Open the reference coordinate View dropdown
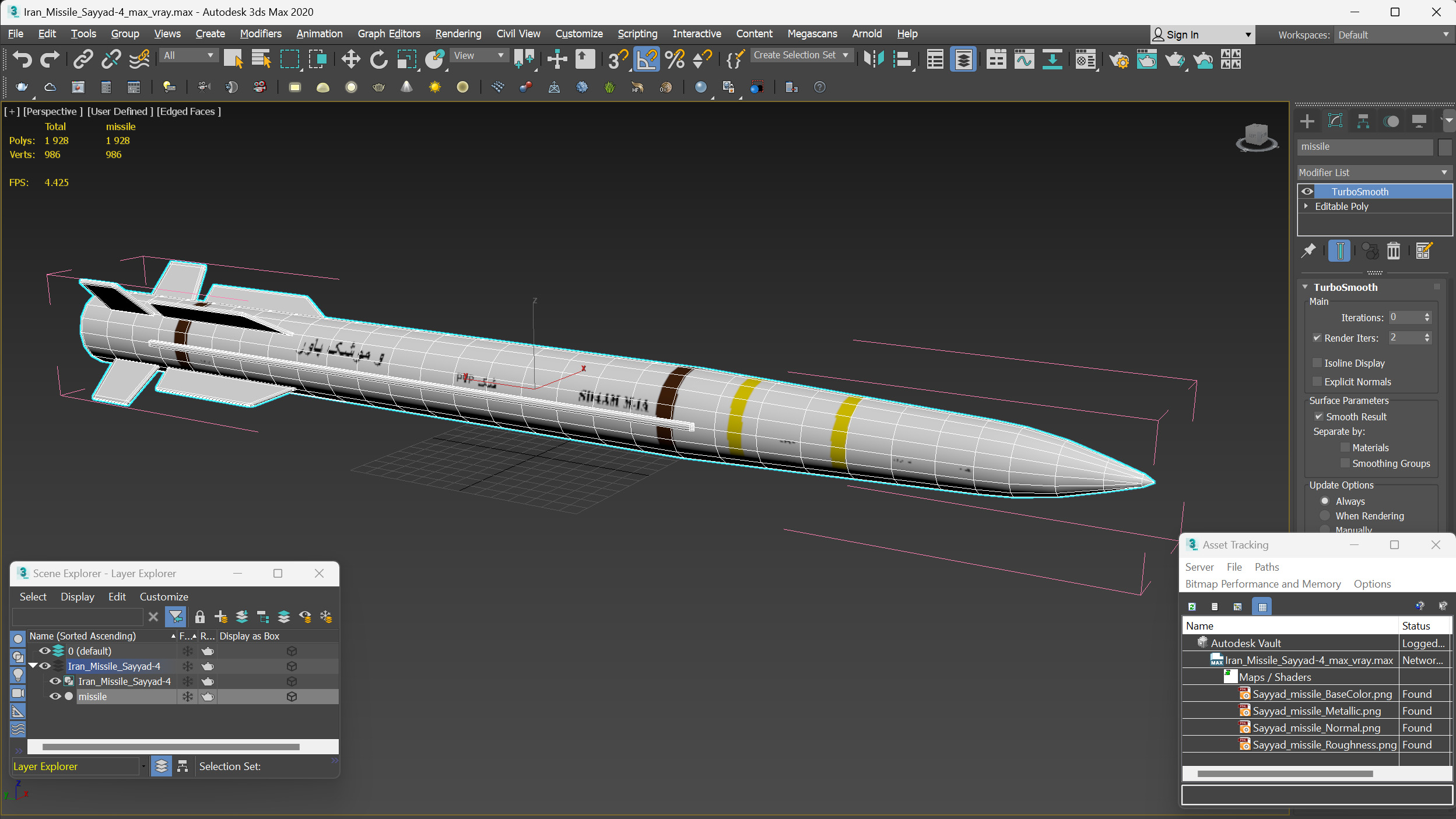1456x819 pixels. (x=478, y=55)
